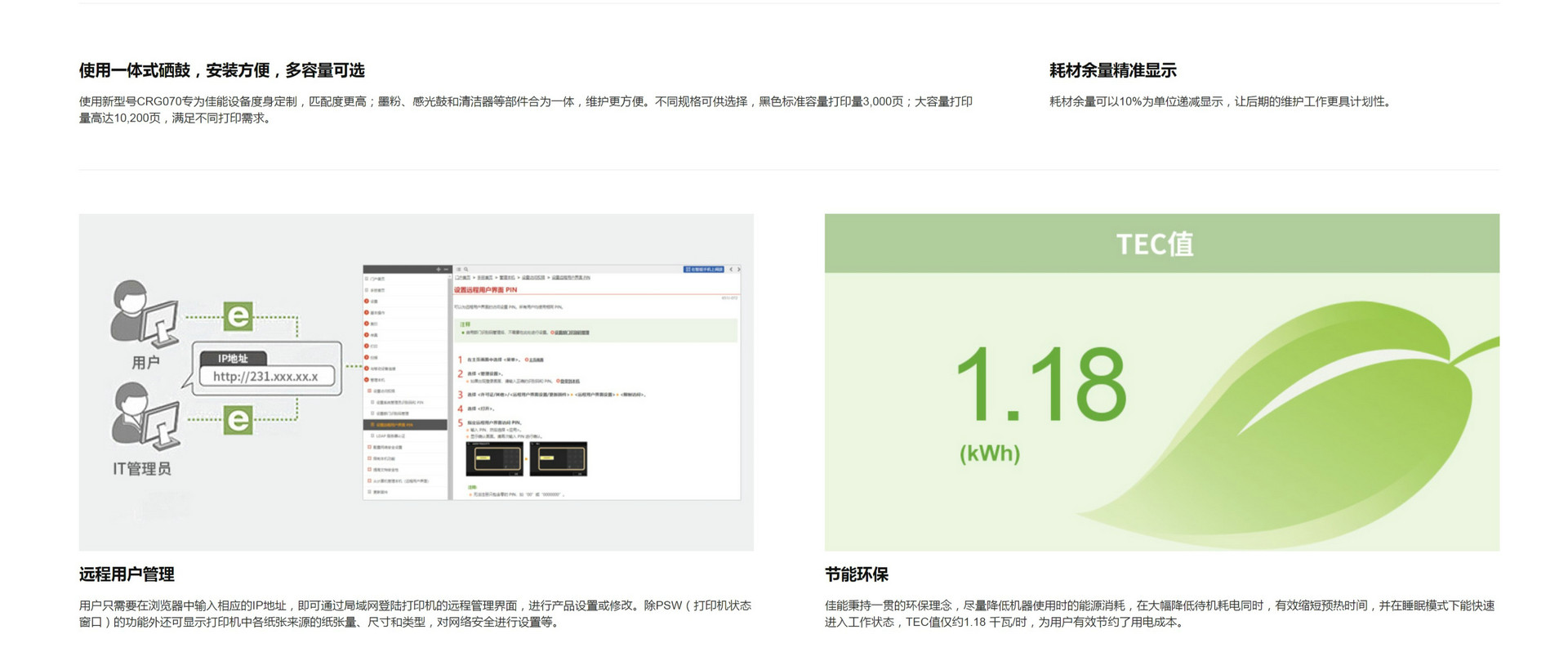The height and width of the screenshot is (670, 1568).
Task: Click the (kWh) unit label
Action: (990, 453)
